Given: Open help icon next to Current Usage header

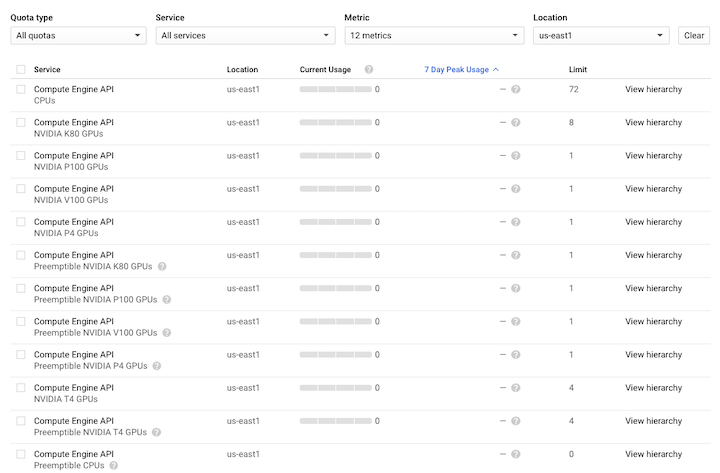Looking at the screenshot, I should [x=369, y=69].
